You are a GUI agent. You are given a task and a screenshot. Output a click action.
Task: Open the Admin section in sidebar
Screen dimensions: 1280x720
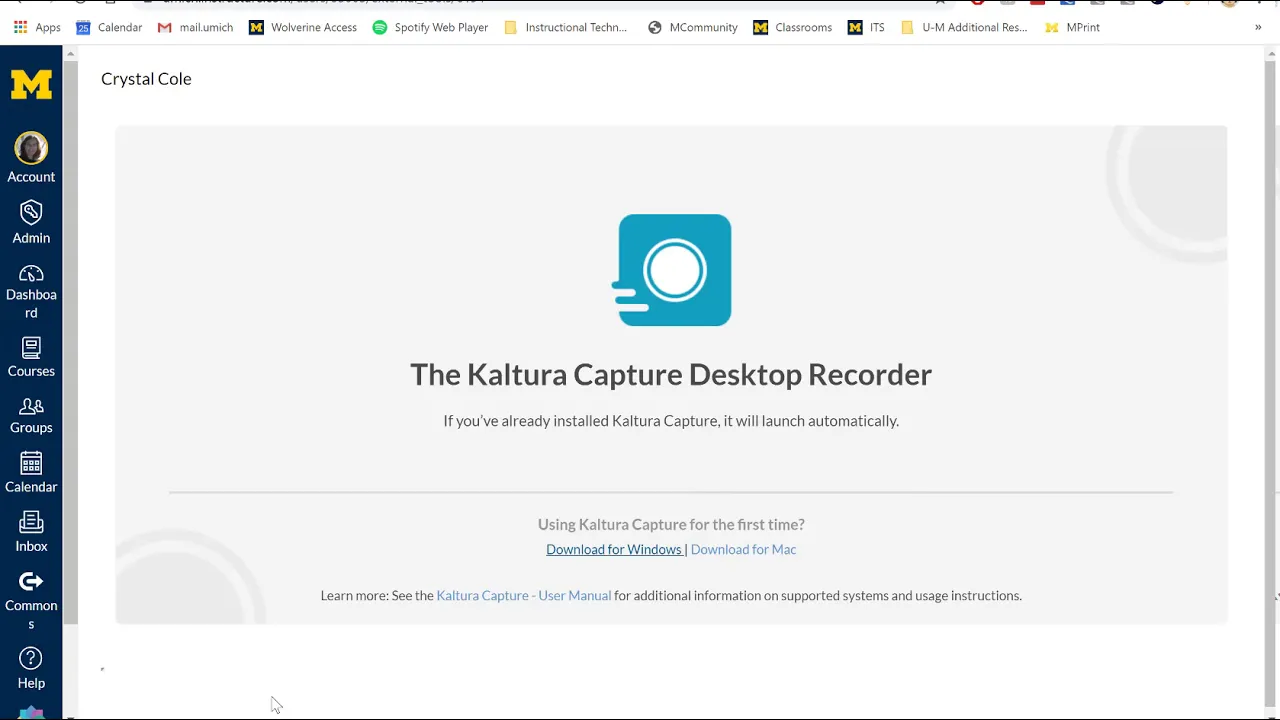[31, 222]
